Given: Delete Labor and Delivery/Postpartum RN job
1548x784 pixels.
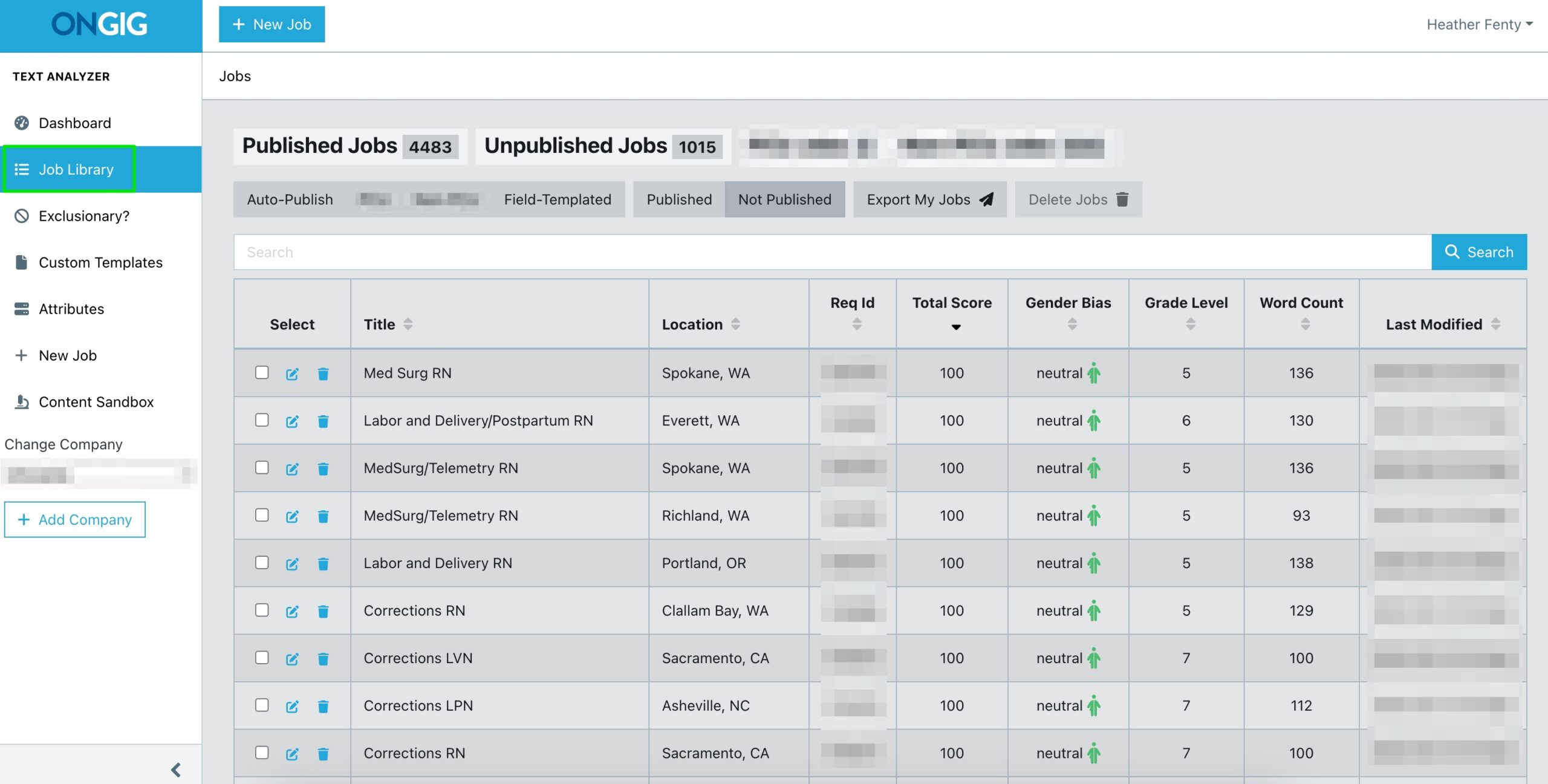Looking at the screenshot, I should (324, 421).
